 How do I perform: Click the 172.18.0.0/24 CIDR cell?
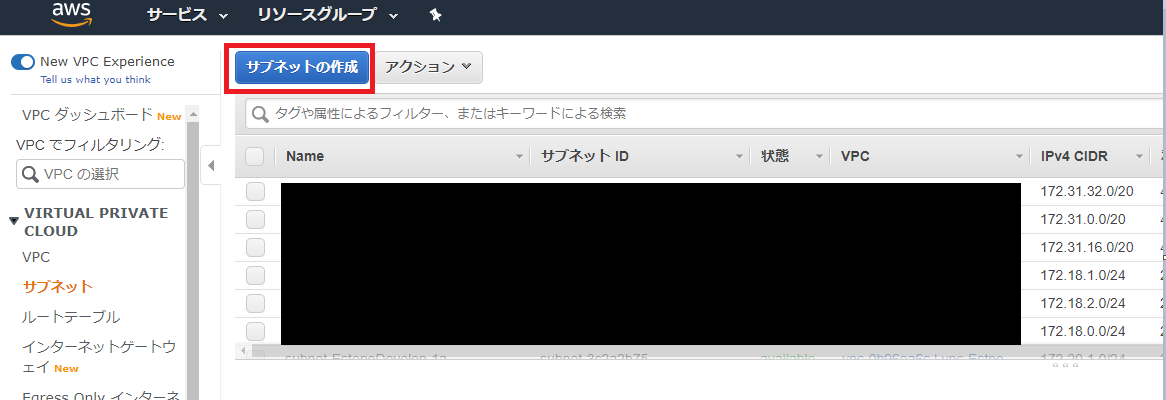pyautogui.click(x=1083, y=331)
